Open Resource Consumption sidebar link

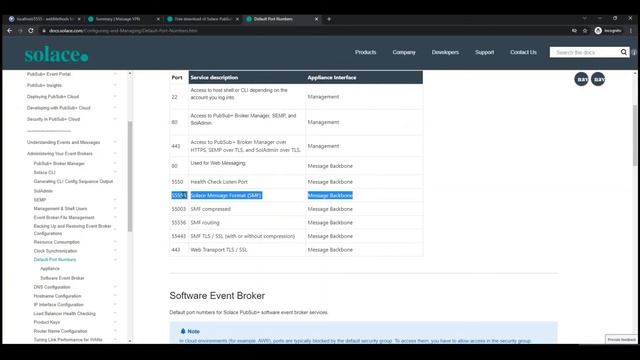point(57,242)
